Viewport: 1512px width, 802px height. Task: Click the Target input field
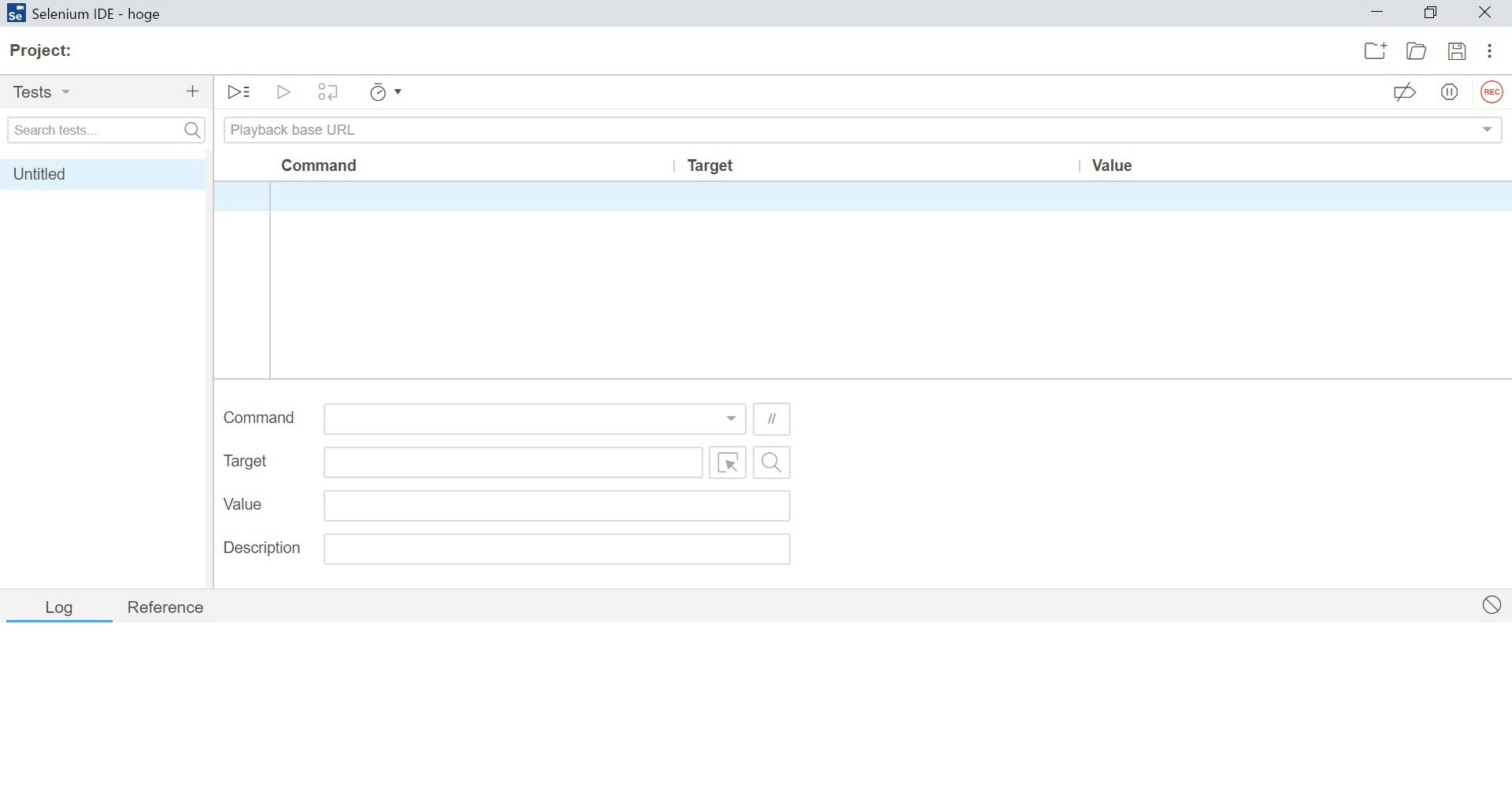pyautogui.click(x=513, y=462)
